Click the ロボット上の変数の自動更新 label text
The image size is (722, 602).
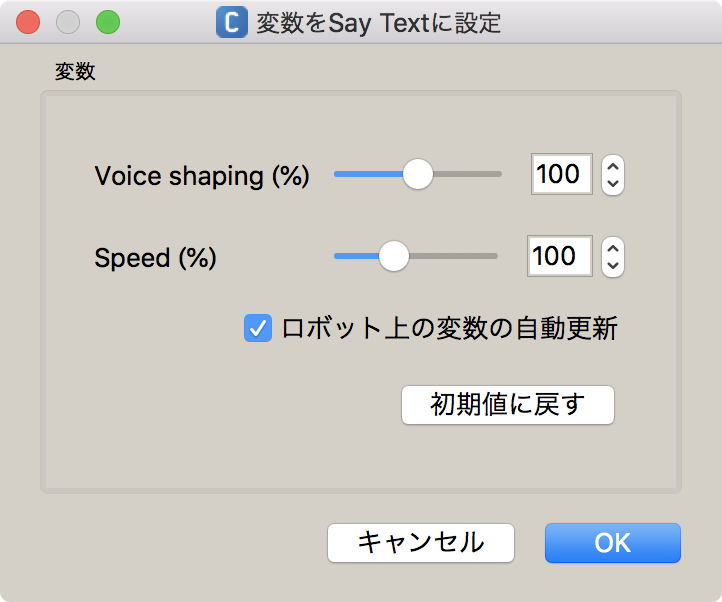tap(449, 328)
